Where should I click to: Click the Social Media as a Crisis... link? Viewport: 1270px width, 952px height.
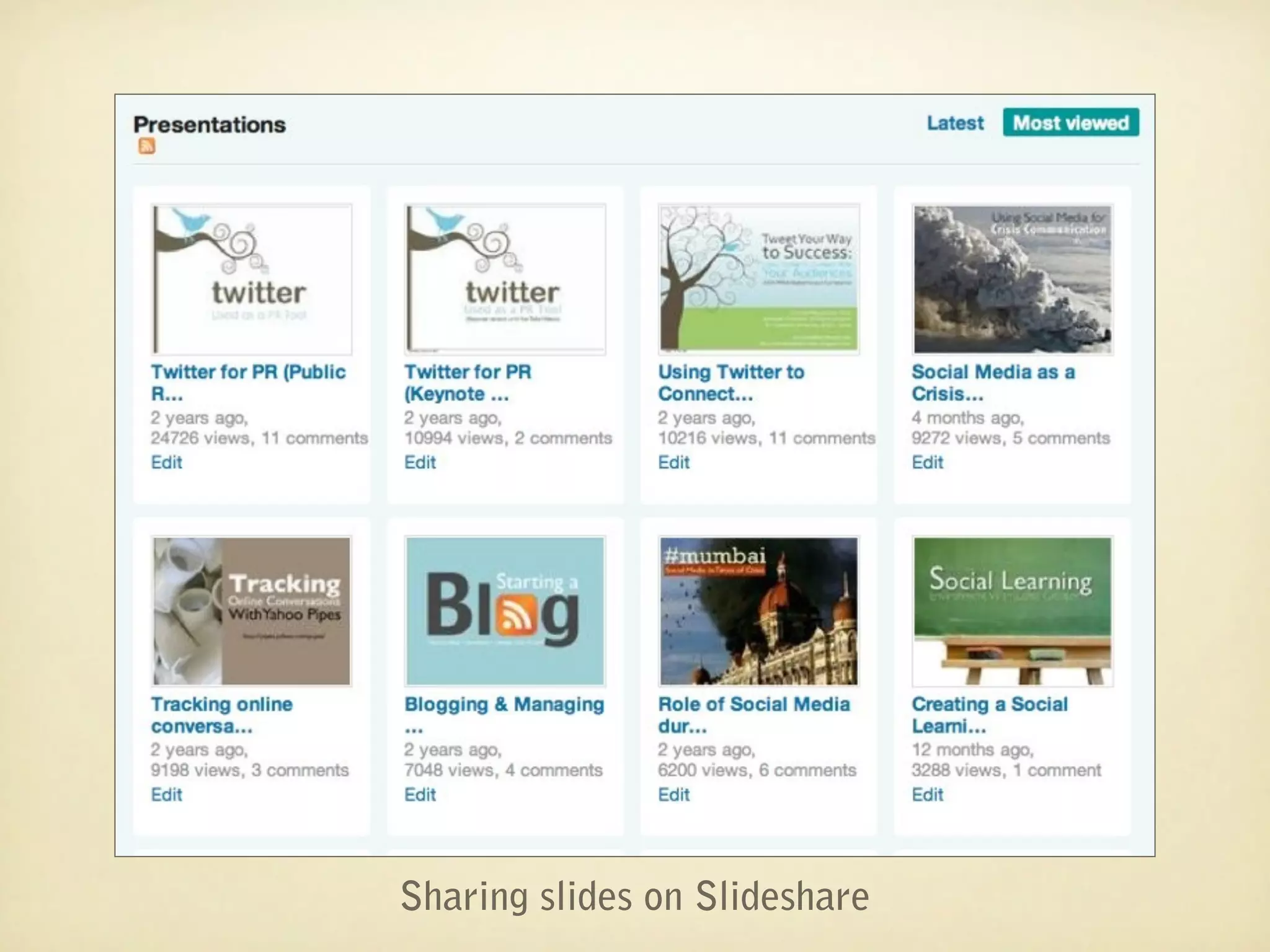[993, 382]
